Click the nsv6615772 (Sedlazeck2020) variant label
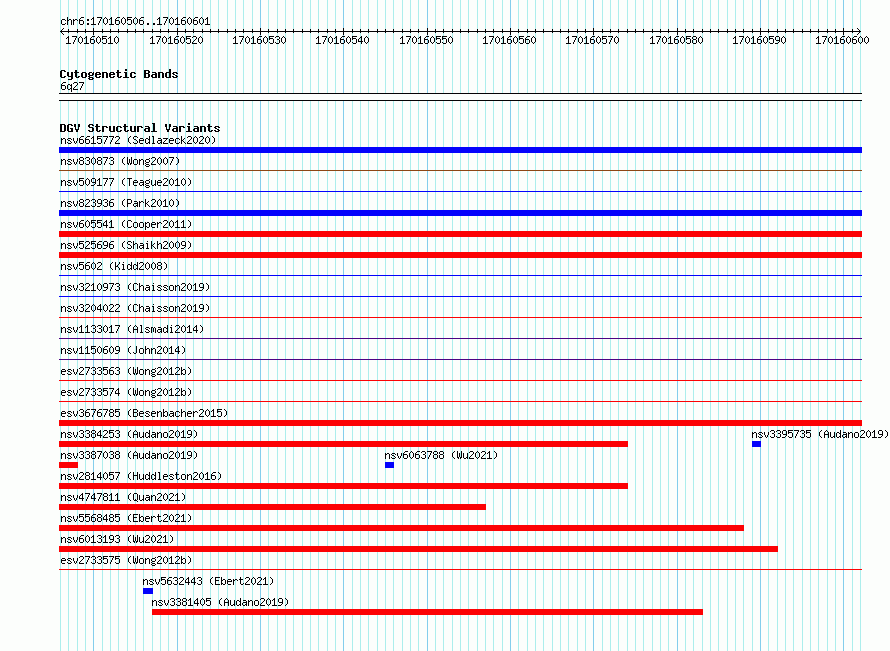This screenshot has width=890, height=651. tap(138, 140)
